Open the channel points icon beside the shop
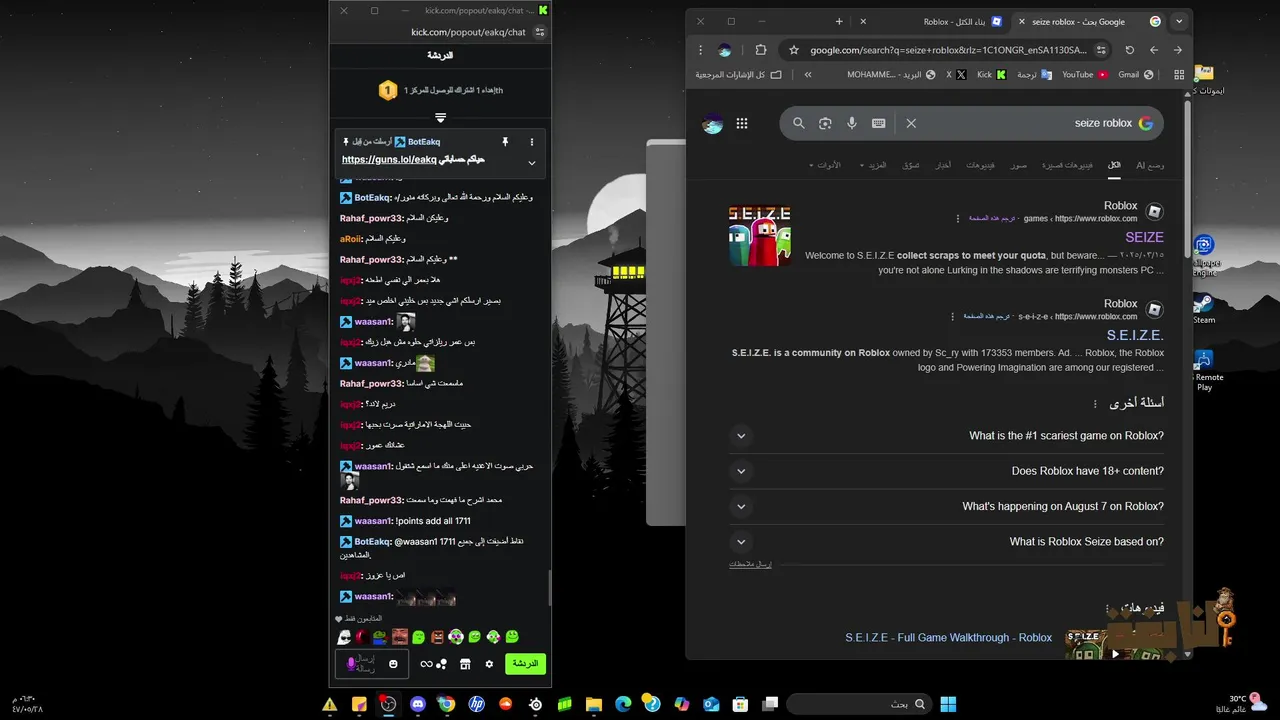 [433, 664]
